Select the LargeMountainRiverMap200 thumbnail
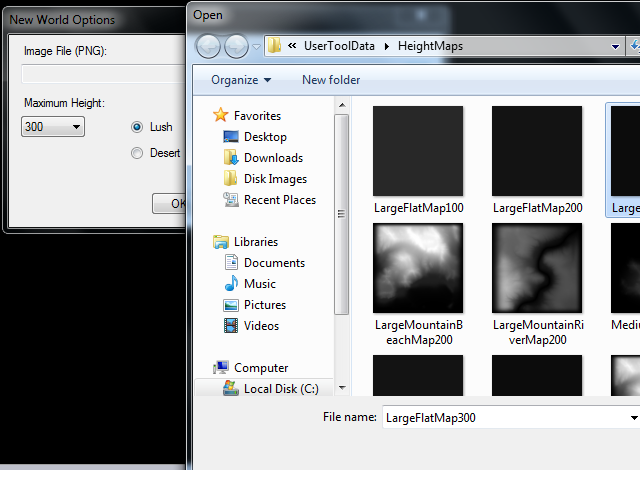The width and height of the screenshot is (640, 480). (x=537, y=268)
